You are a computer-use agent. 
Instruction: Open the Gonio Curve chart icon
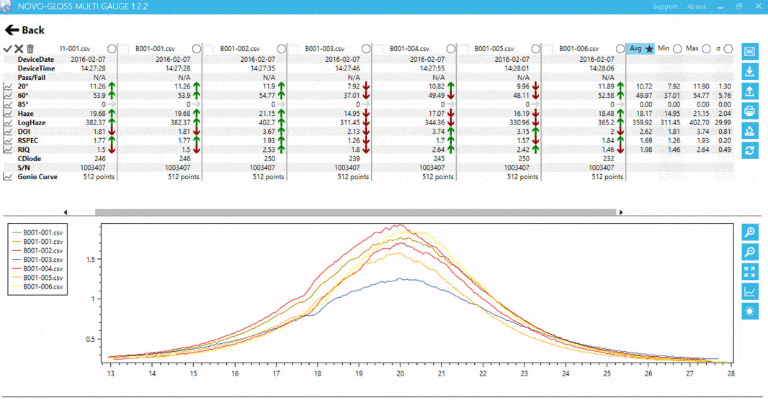tap(8, 176)
